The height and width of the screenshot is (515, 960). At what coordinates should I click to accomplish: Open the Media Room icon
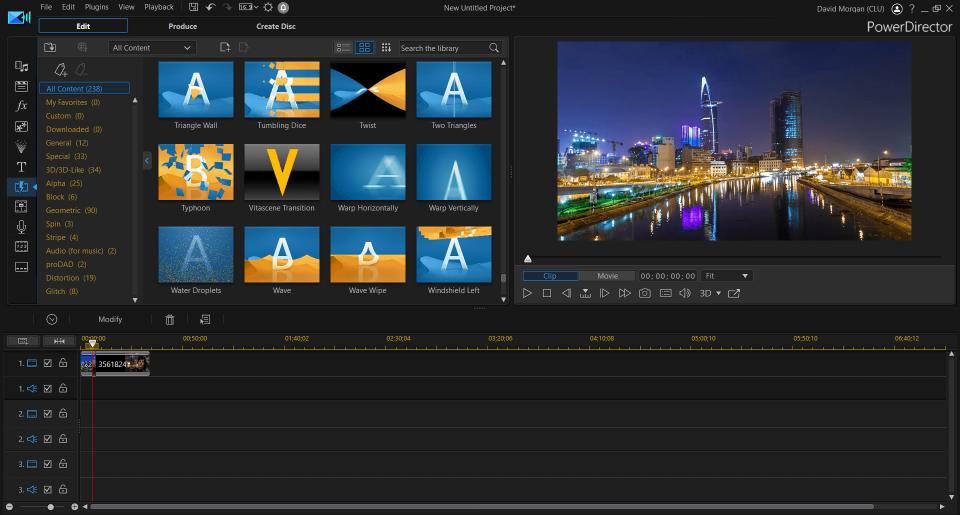coord(21,66)
